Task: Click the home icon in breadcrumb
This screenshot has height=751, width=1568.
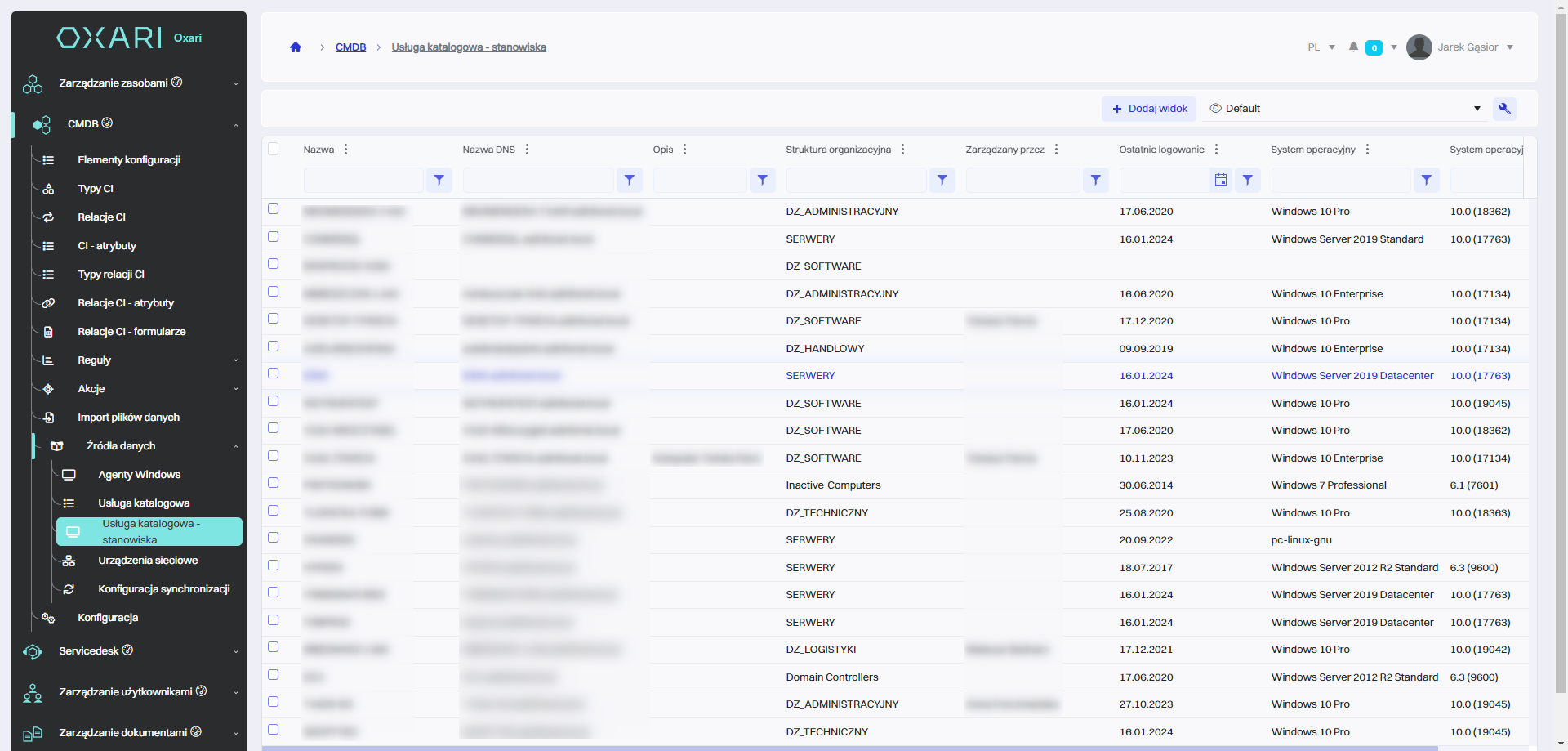Action: coord(296,47)
